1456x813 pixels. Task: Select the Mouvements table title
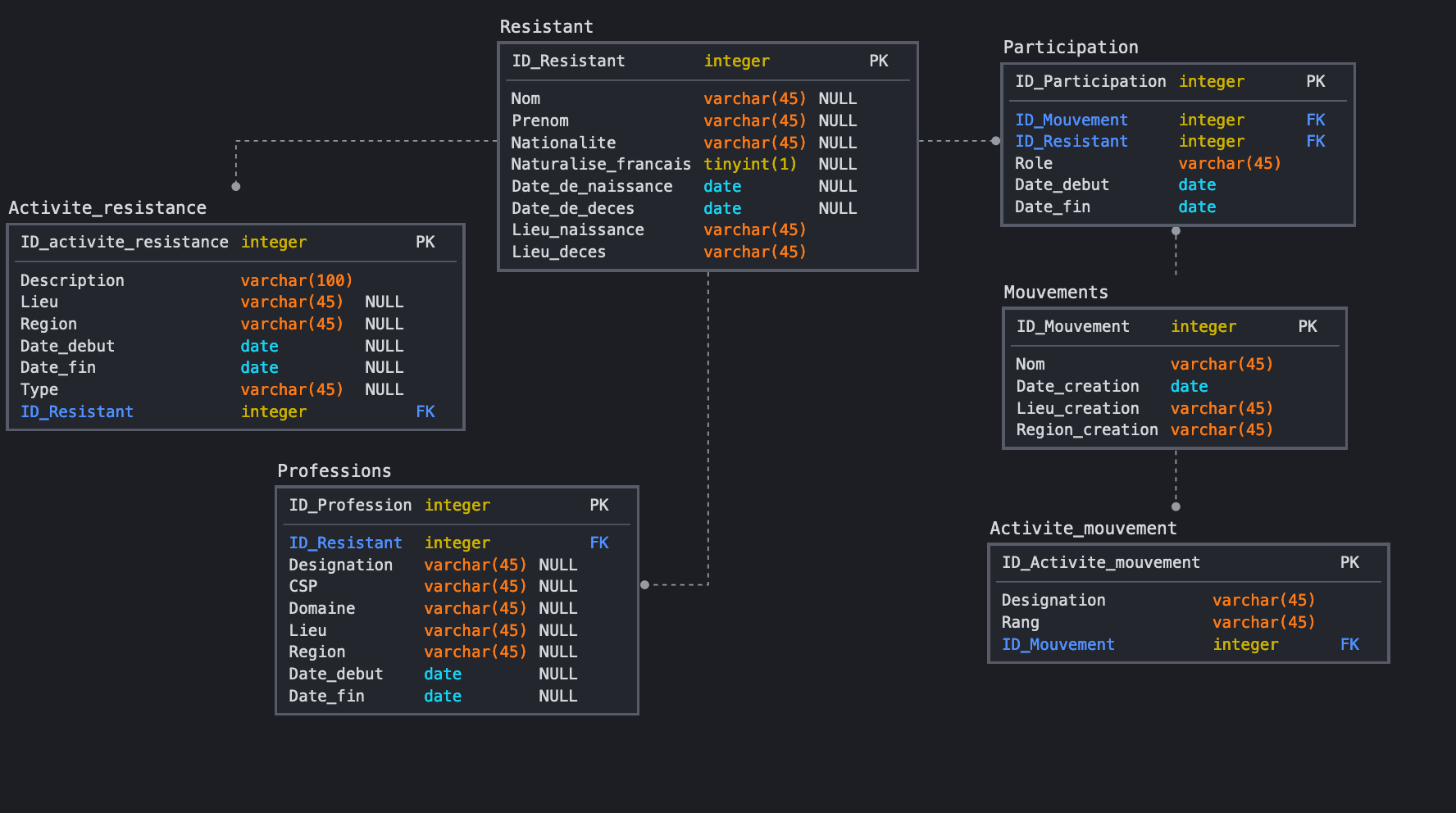coord(1056,292)
